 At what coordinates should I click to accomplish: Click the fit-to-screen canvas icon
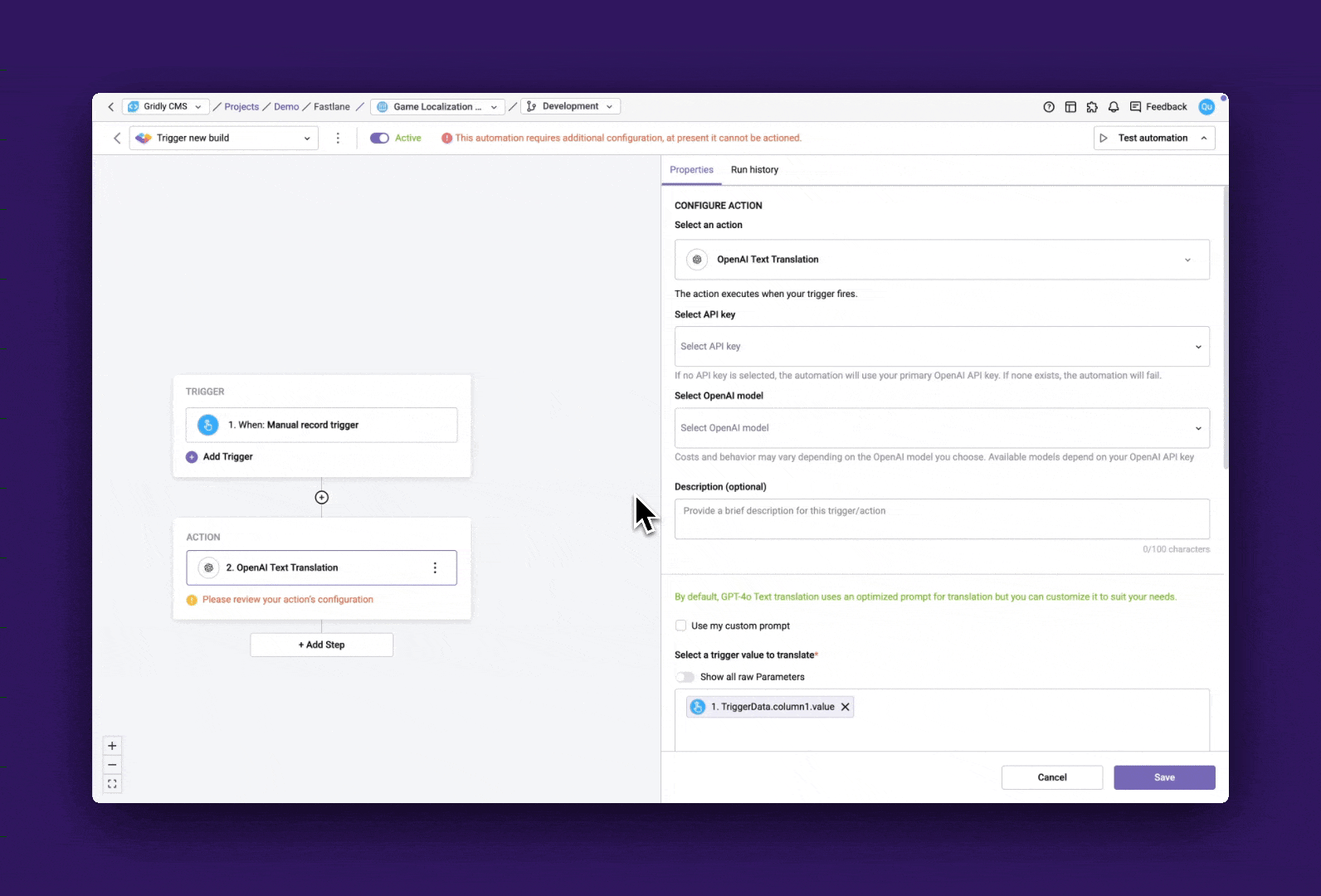coord(112,784)
